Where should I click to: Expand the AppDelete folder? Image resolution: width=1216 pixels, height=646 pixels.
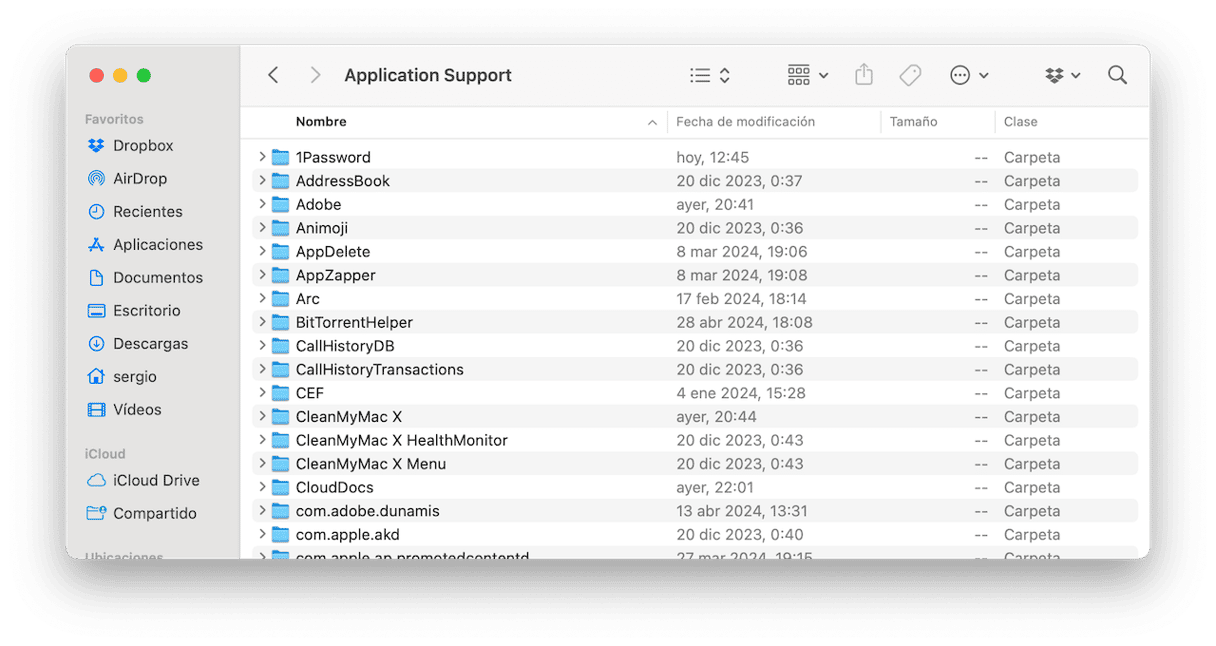point(262,251)
